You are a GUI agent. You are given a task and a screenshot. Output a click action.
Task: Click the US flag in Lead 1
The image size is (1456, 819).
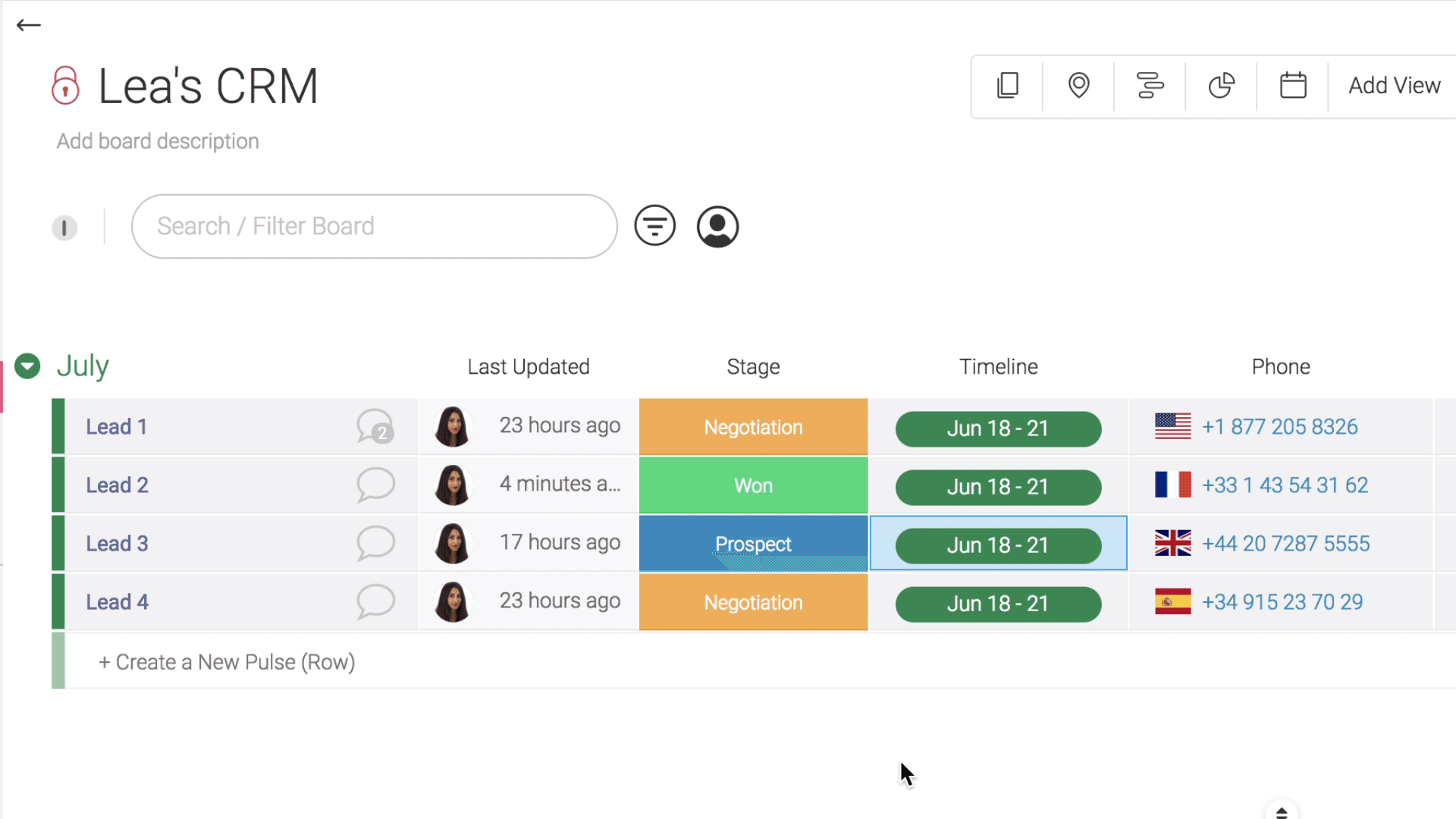pyautogui.click(x=1172, y=426)
